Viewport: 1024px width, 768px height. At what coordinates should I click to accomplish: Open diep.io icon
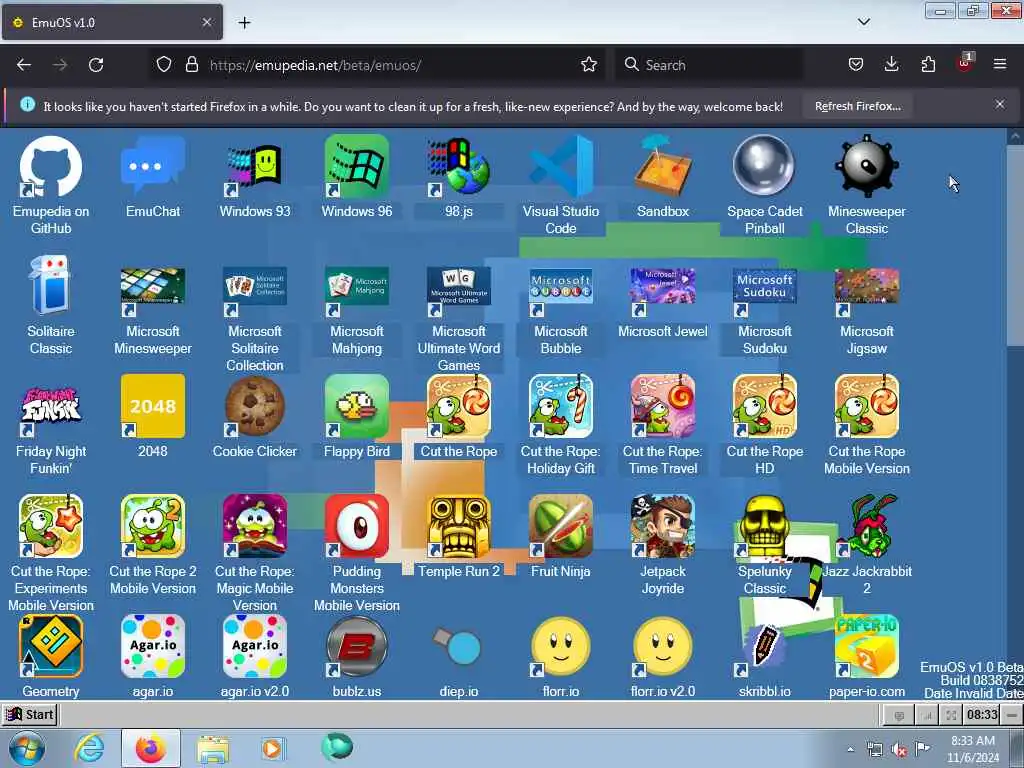(x=458, y=647)
